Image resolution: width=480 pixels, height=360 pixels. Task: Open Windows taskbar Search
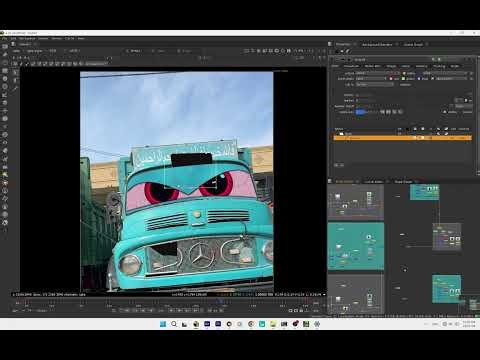pos(174,324)
